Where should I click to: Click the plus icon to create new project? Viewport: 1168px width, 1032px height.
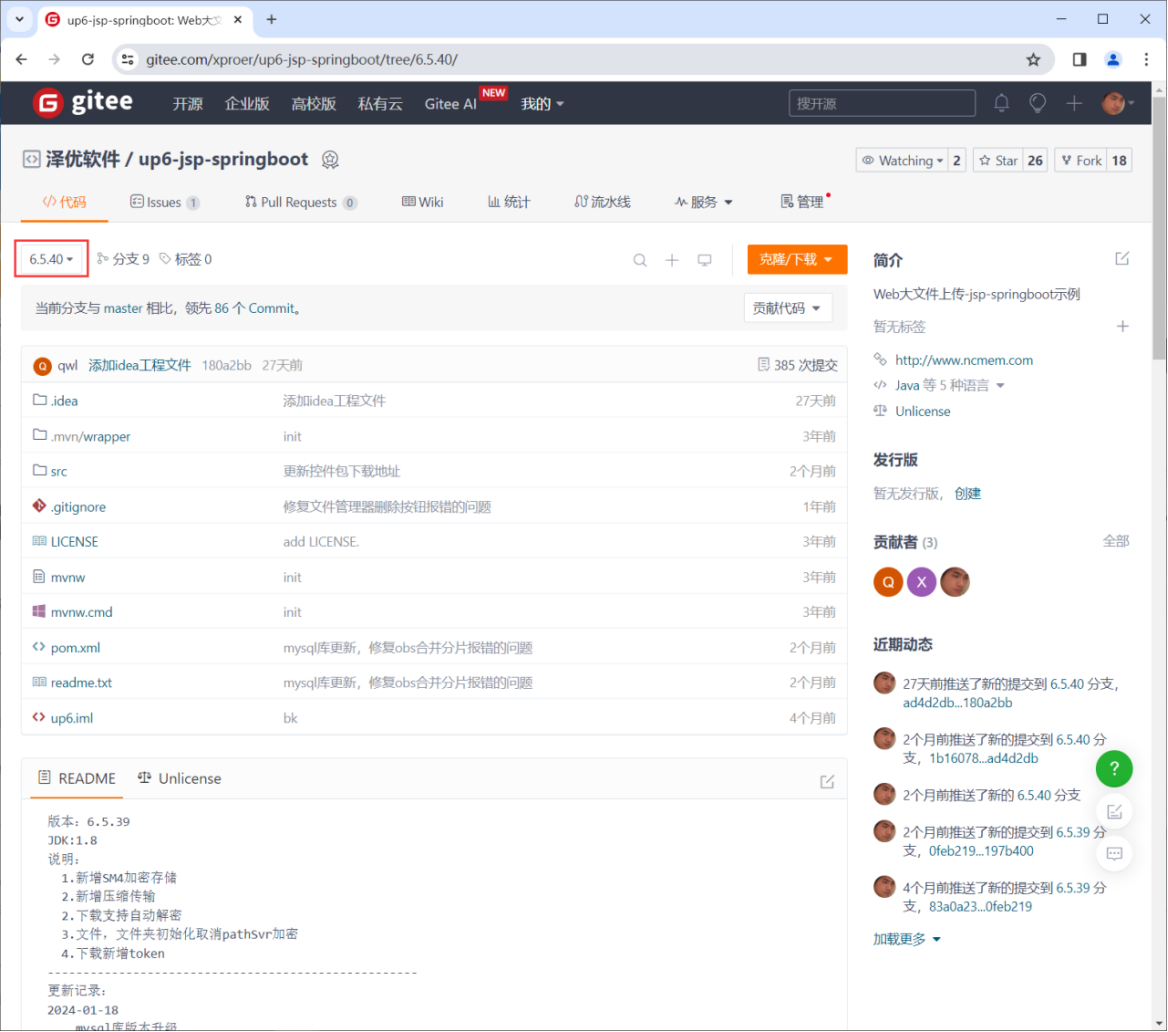1072,102
